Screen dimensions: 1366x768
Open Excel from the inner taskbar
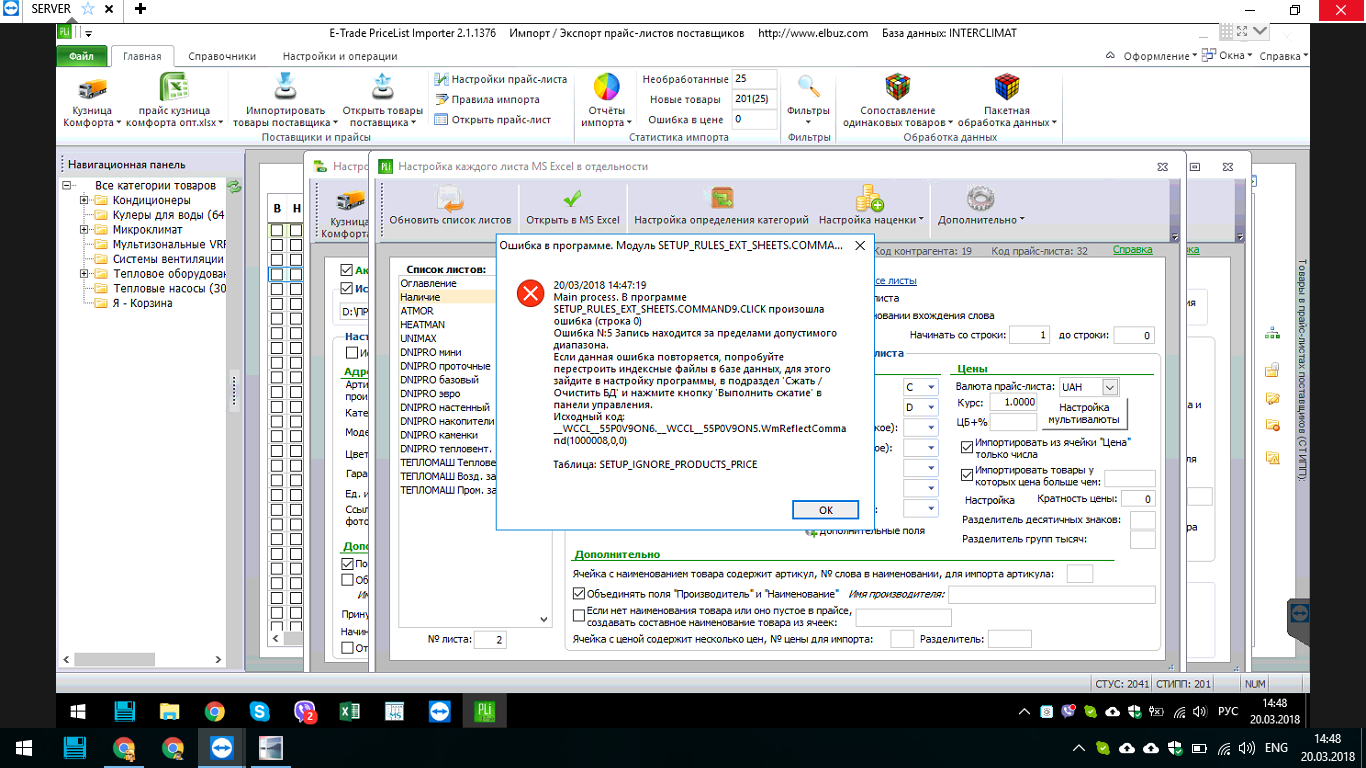pyautogui.click(x=350, y=712)
